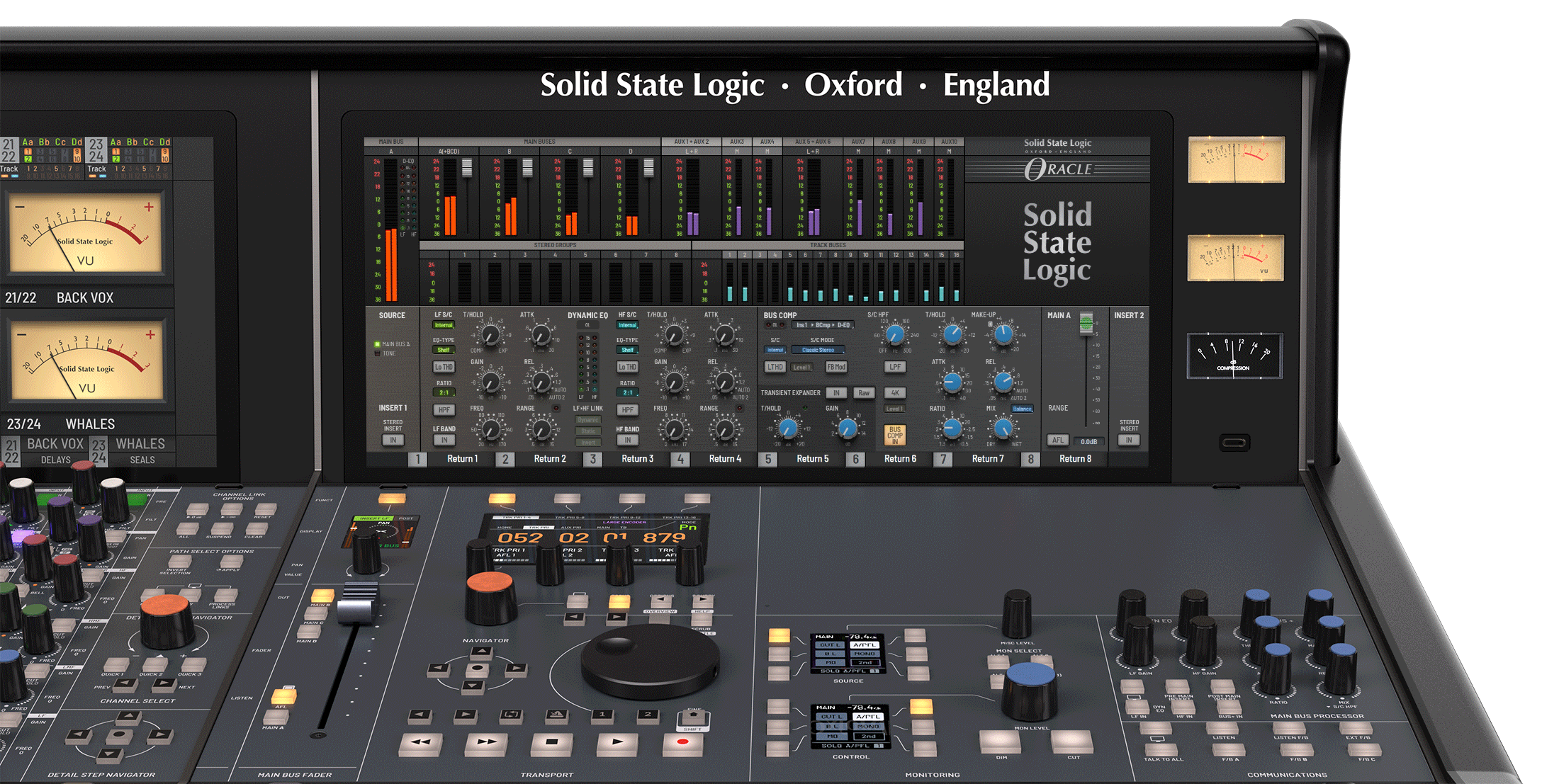Switch the Transient Expander IN button

(x=837, y=393)
